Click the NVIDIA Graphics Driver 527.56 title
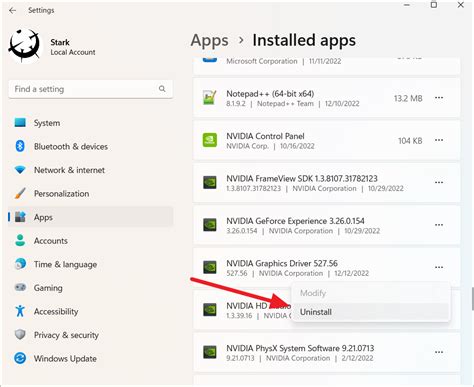 282,263
